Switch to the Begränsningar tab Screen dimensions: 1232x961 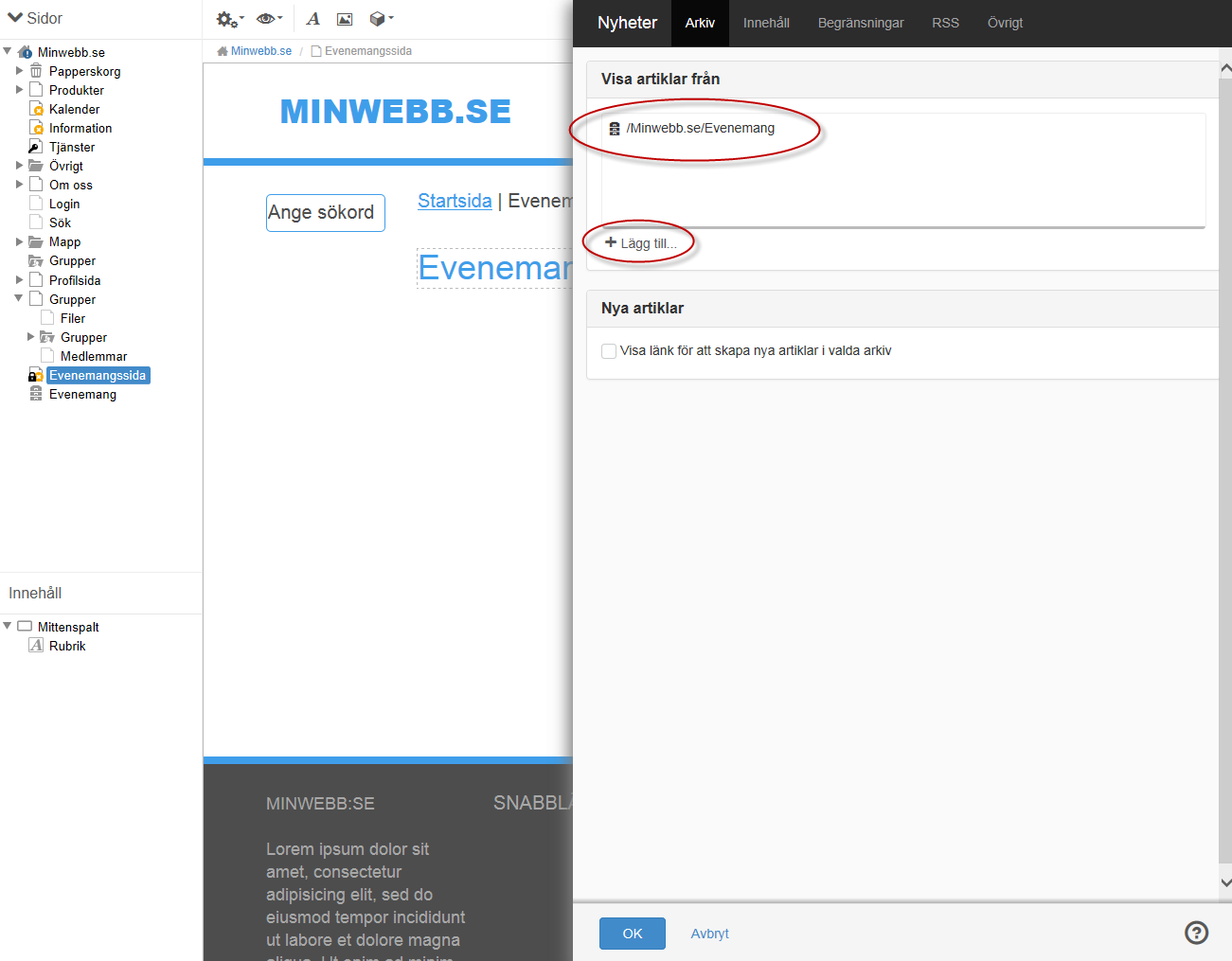[861, 23]
